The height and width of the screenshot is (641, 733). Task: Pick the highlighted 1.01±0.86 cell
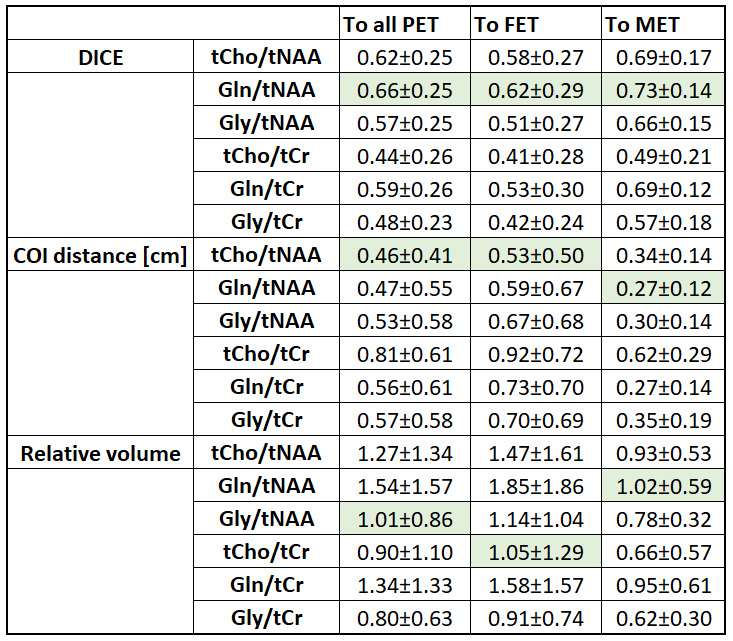coord(404,519)
